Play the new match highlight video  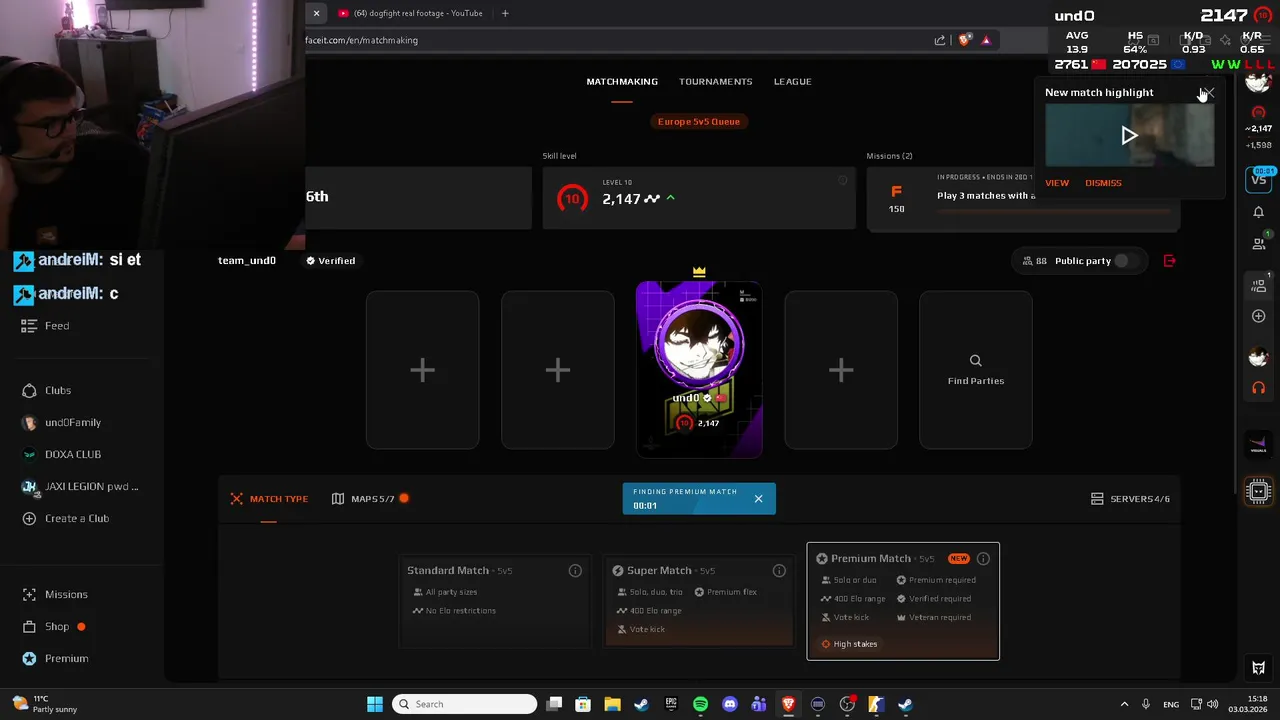pos(1129,136)
